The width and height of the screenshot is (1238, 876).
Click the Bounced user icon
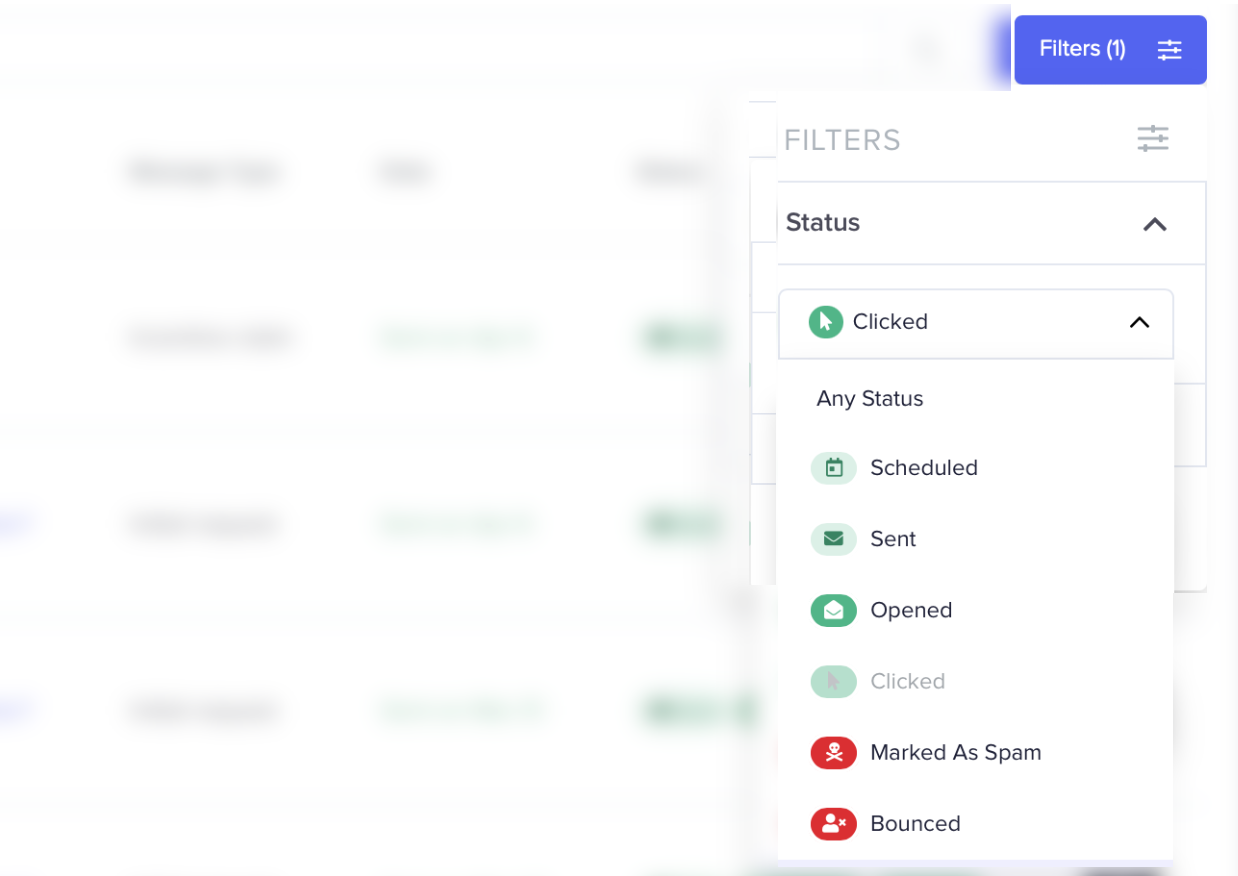click(833, 824)
